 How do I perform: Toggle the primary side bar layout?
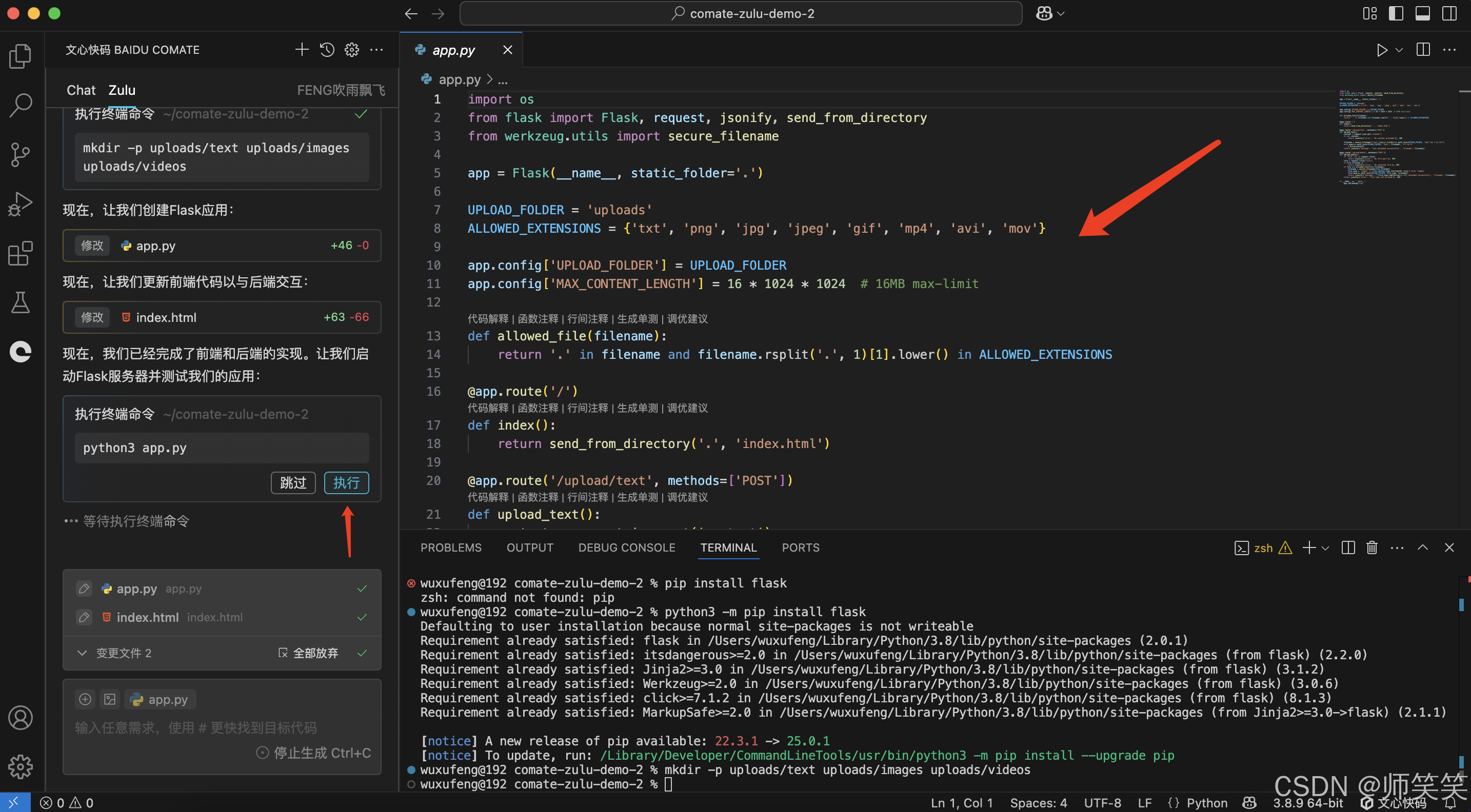pos(1396,13)
